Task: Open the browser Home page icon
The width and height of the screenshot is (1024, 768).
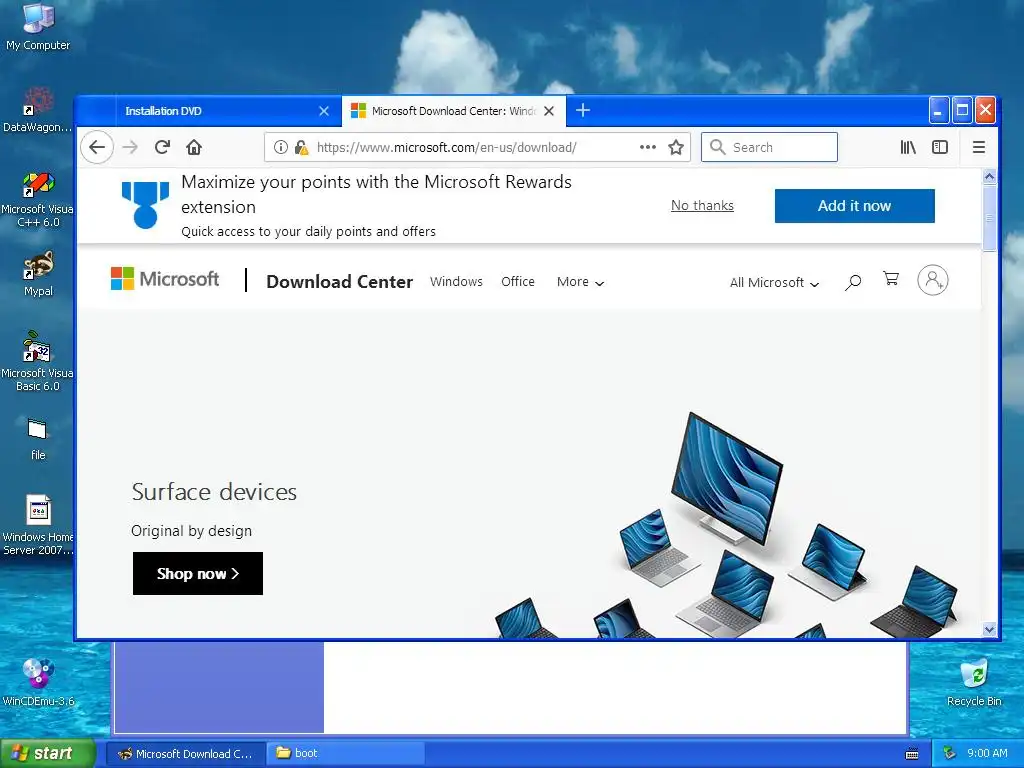Action: (194, 147)
